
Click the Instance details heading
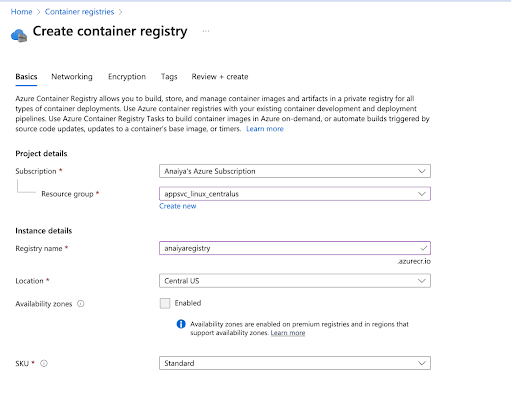[x=44, y=231]
